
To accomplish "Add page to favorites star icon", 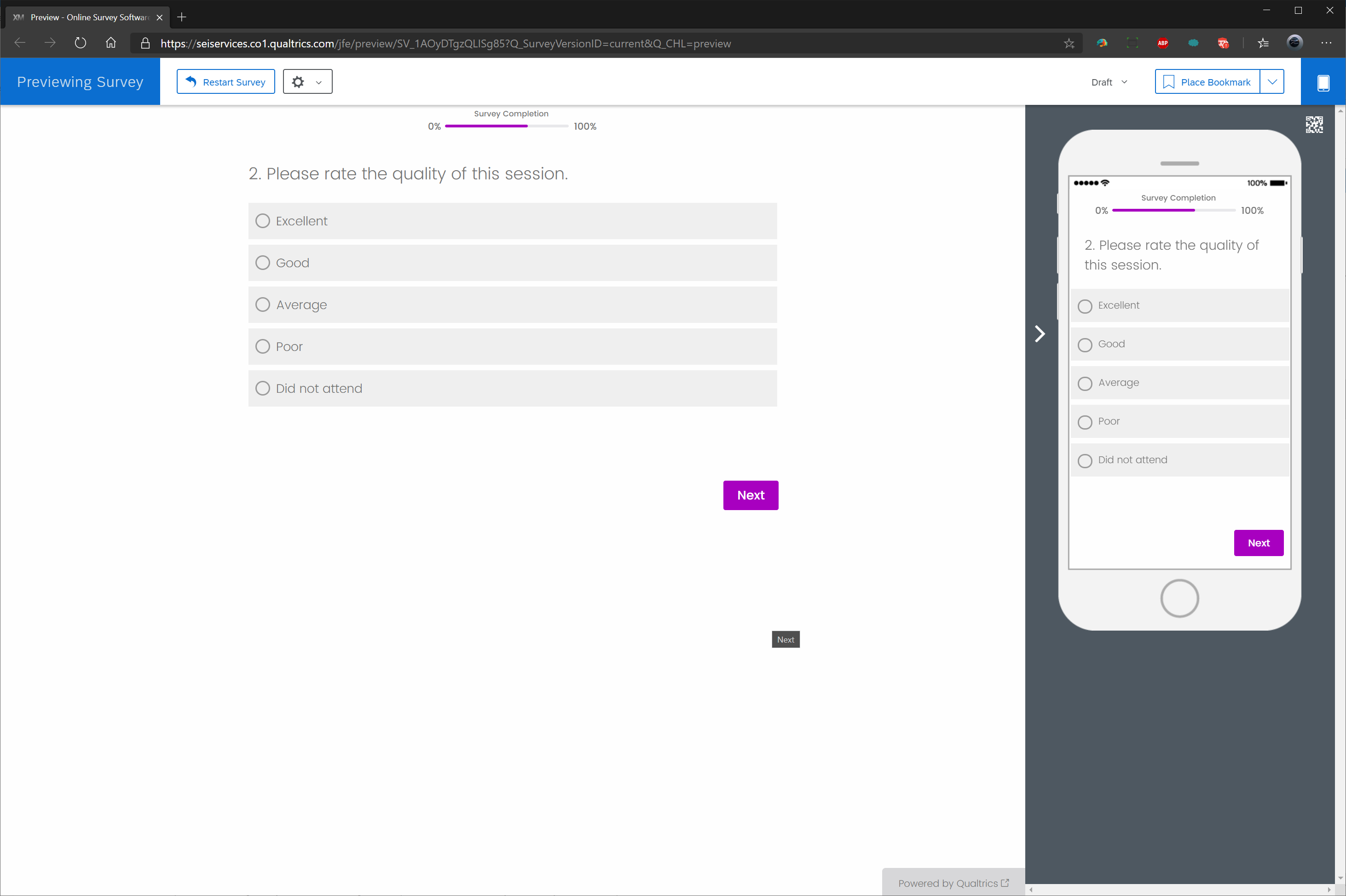I will [x=1069, y=43].
